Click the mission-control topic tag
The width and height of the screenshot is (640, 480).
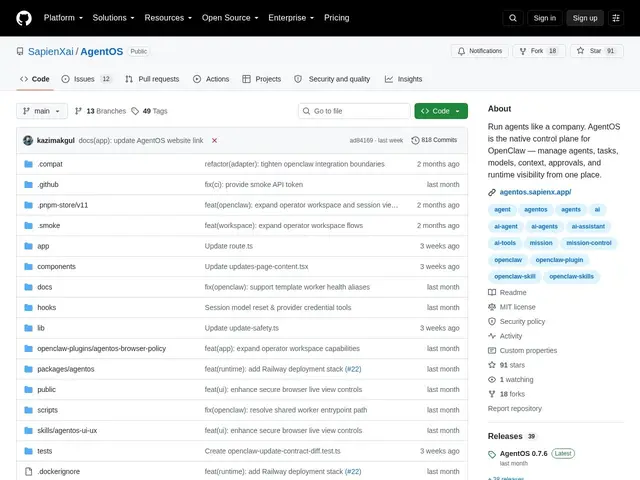tap(589, 243)
